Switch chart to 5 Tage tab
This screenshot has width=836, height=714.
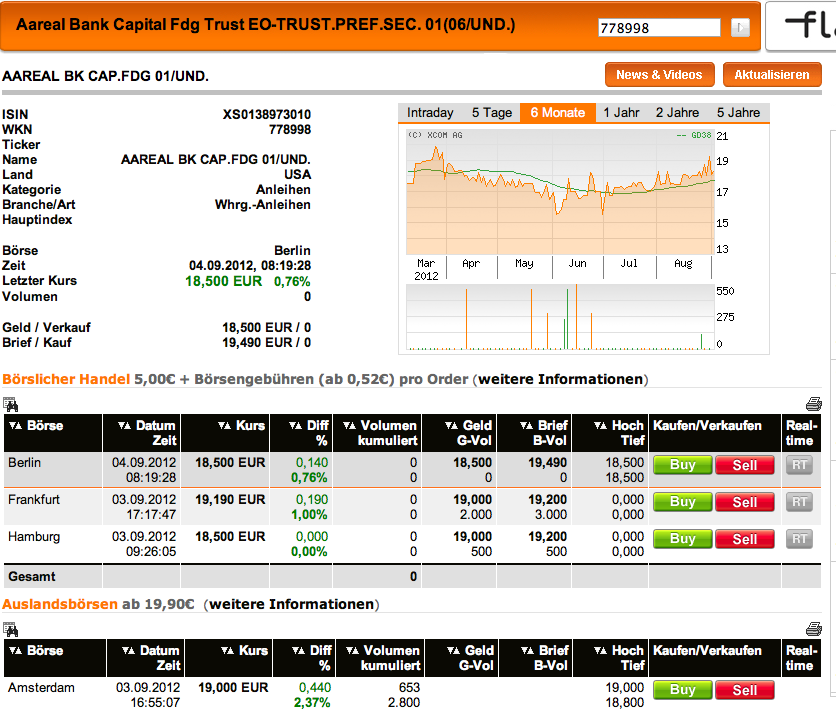(492, 113)
